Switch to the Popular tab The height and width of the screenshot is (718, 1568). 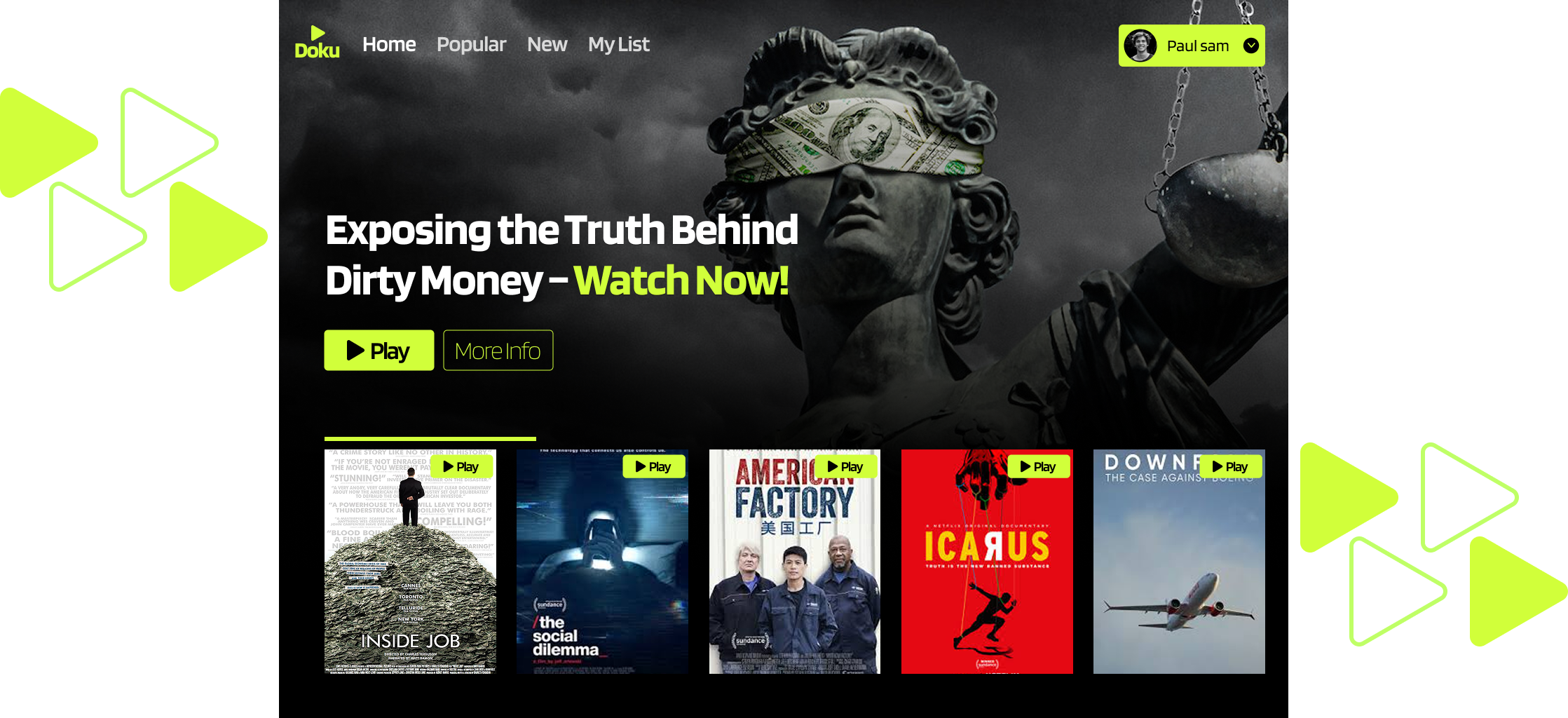click(471, 45)
